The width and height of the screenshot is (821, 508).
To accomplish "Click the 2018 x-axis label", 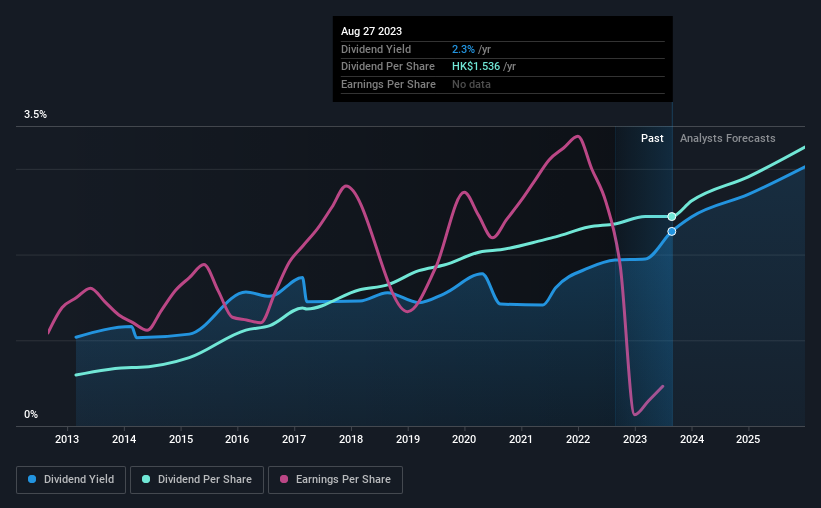I will point(351,439).
